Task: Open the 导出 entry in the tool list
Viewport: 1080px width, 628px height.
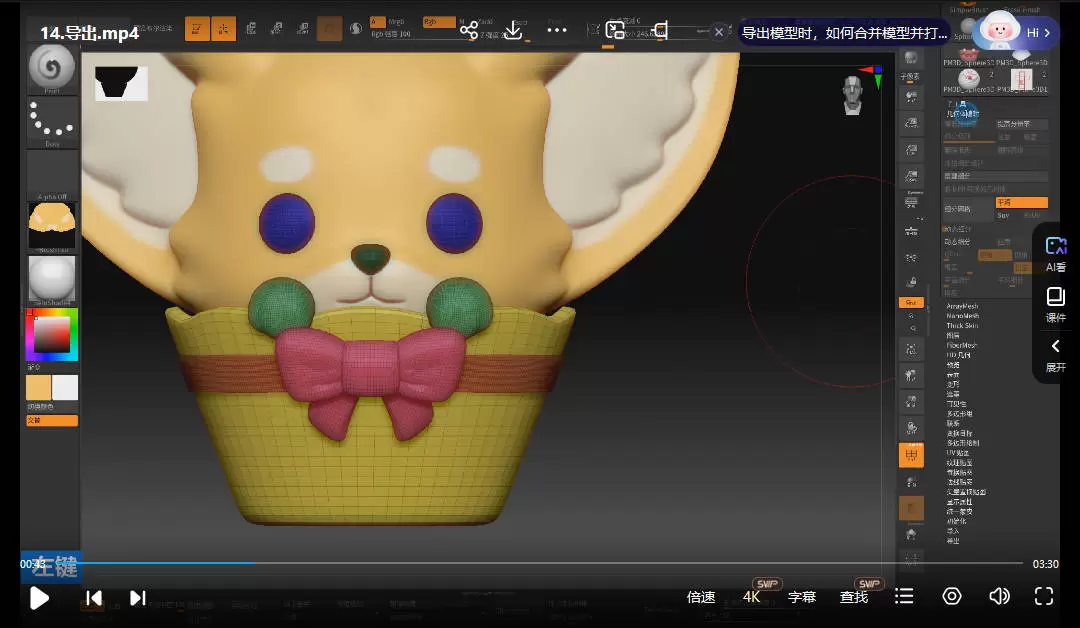Action: tap(953, 541)
